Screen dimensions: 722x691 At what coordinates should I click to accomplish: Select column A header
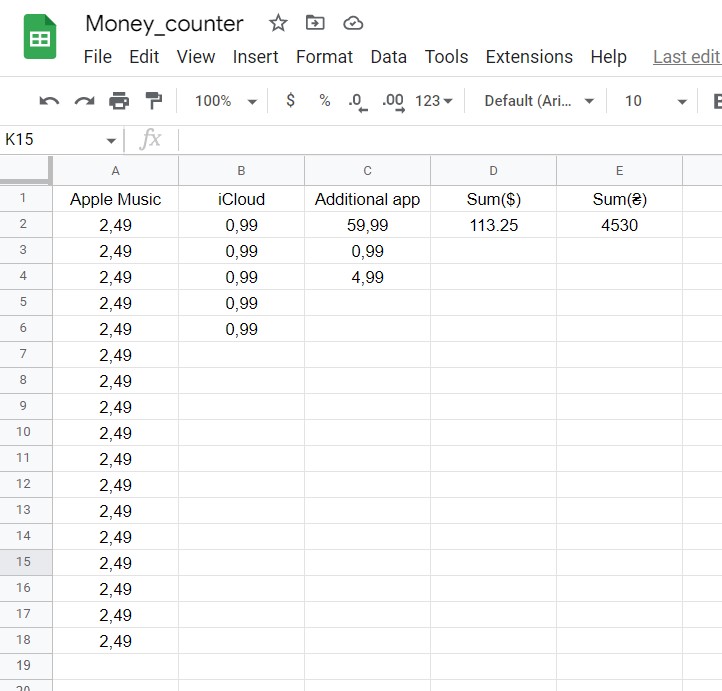[116, 171]
